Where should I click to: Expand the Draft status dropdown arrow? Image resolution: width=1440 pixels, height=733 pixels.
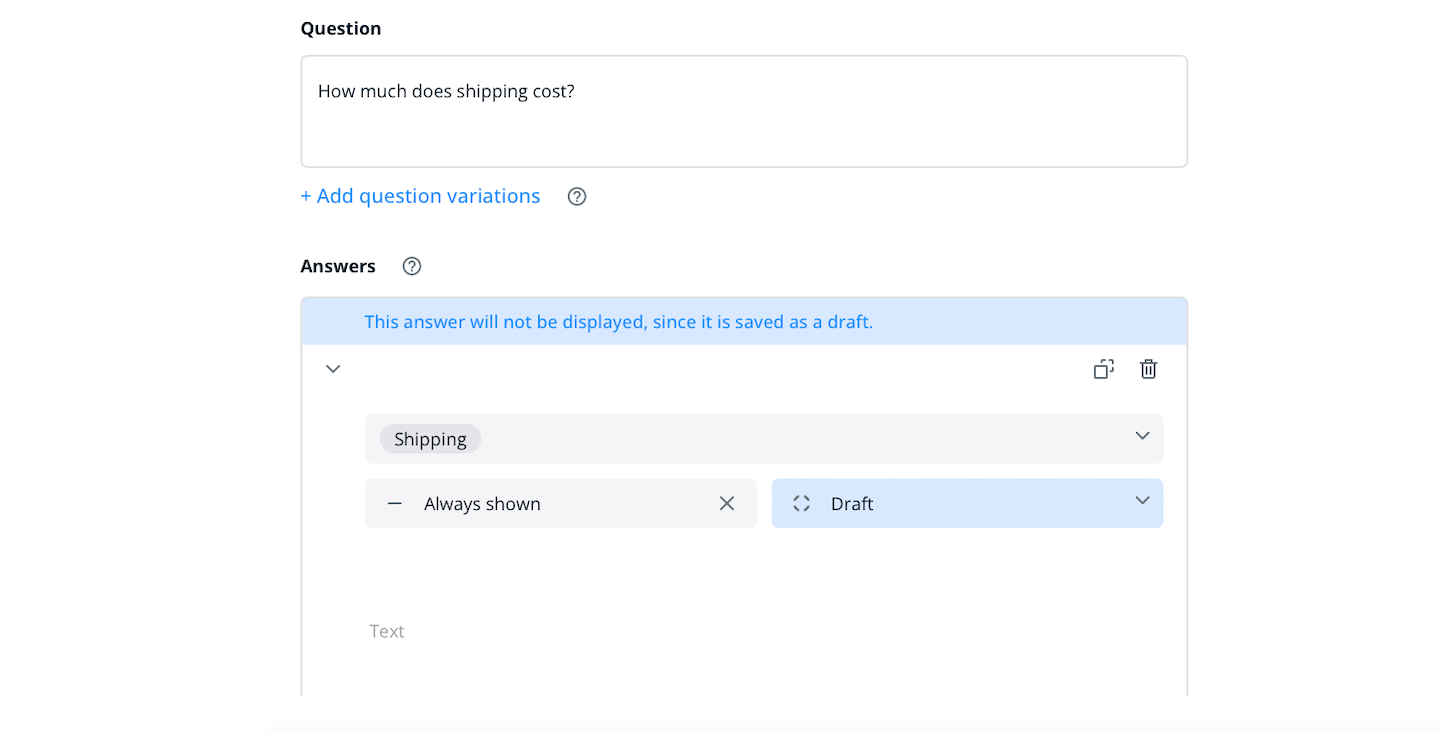[1142, 501]
